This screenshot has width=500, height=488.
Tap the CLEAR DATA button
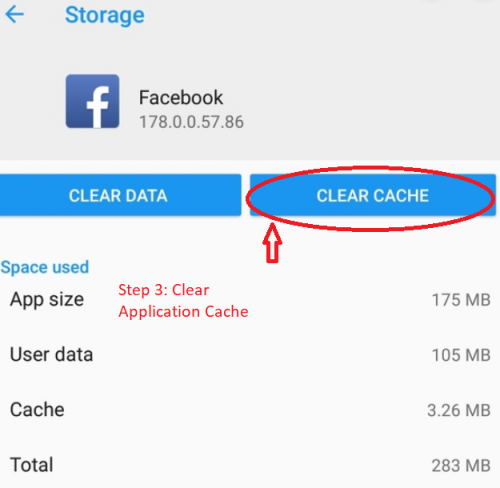tap(120, 195)
